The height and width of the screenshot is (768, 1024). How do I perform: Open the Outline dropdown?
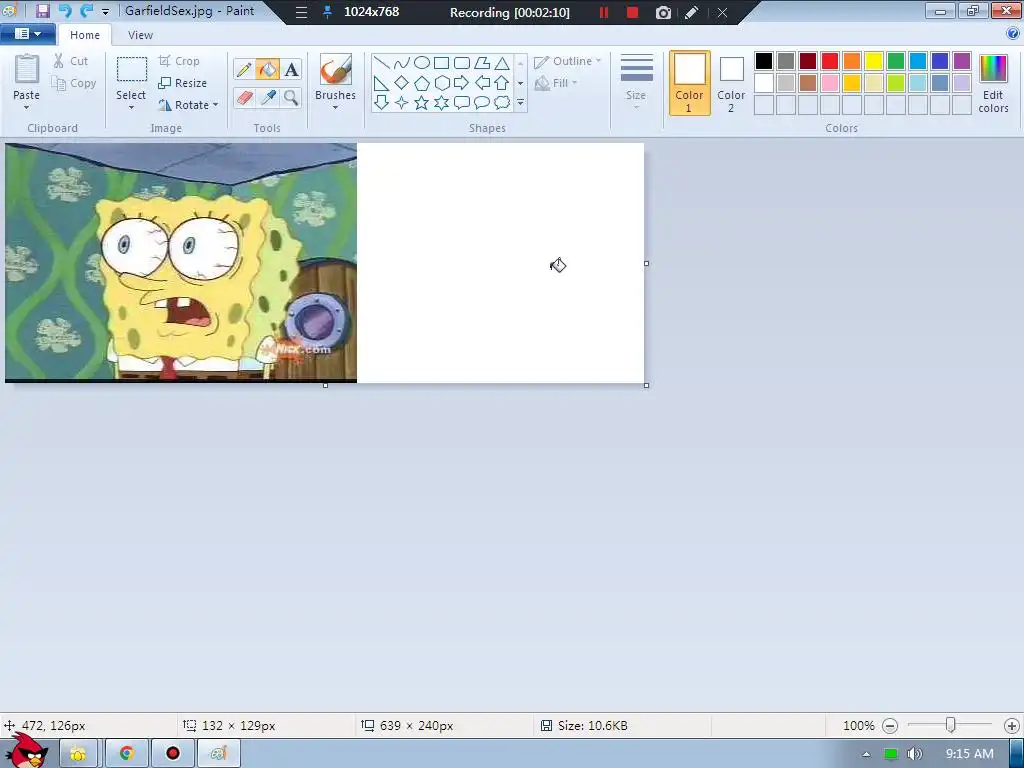(568, 61)
